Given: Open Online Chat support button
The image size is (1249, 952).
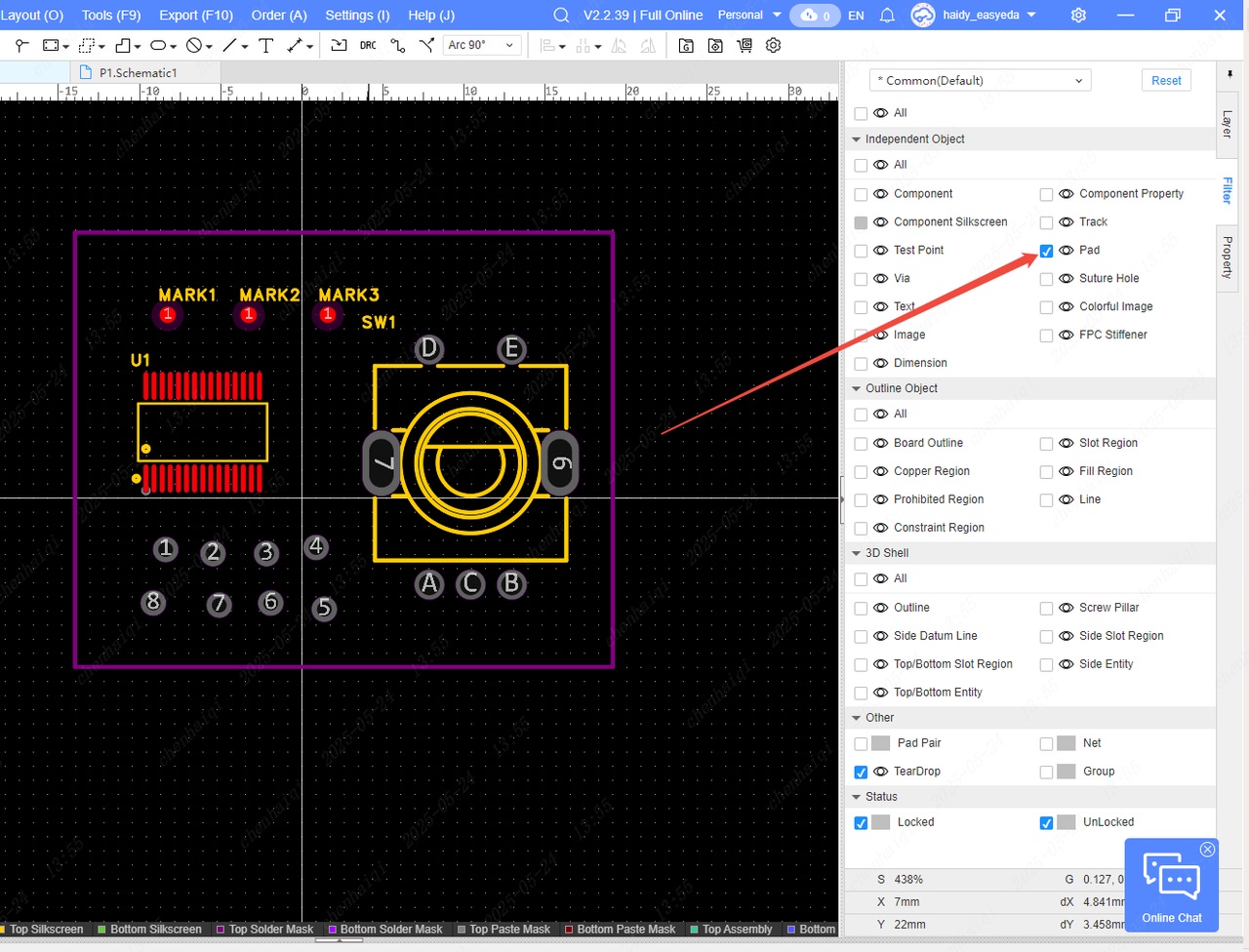Looking at the screenshot, I should pyautogui.click(x=1171, y=886).
